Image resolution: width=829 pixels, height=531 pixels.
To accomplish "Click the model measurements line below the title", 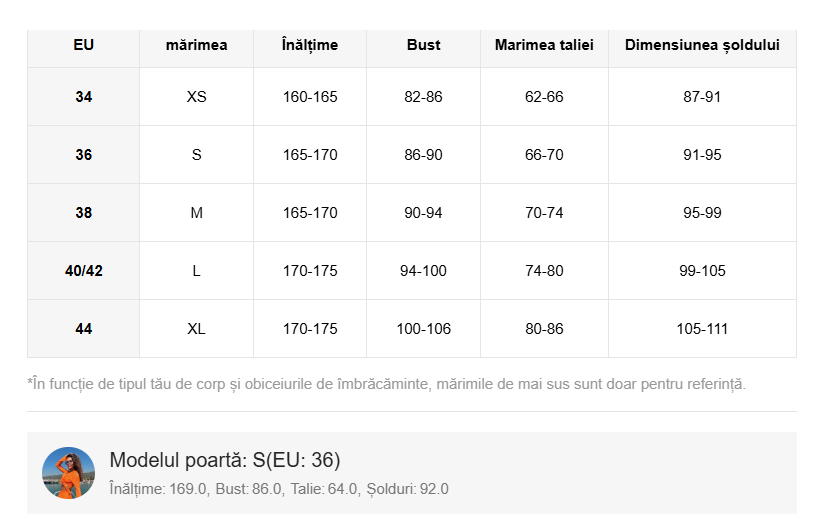I will [x=279, y=489].
